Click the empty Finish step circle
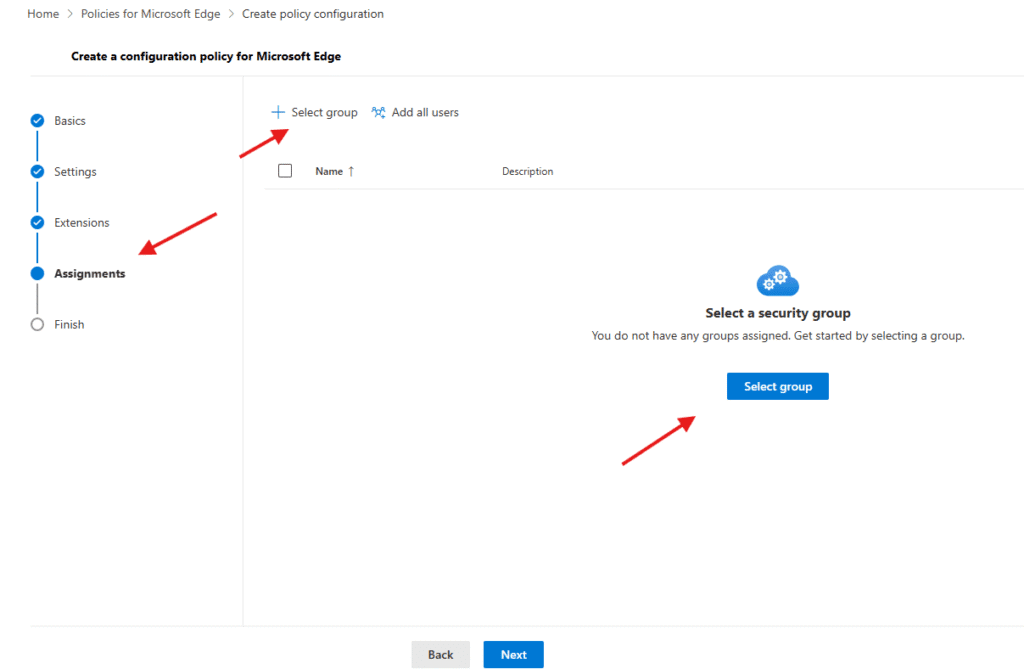The image size is (1024, 669). click(x=38, y=325)
